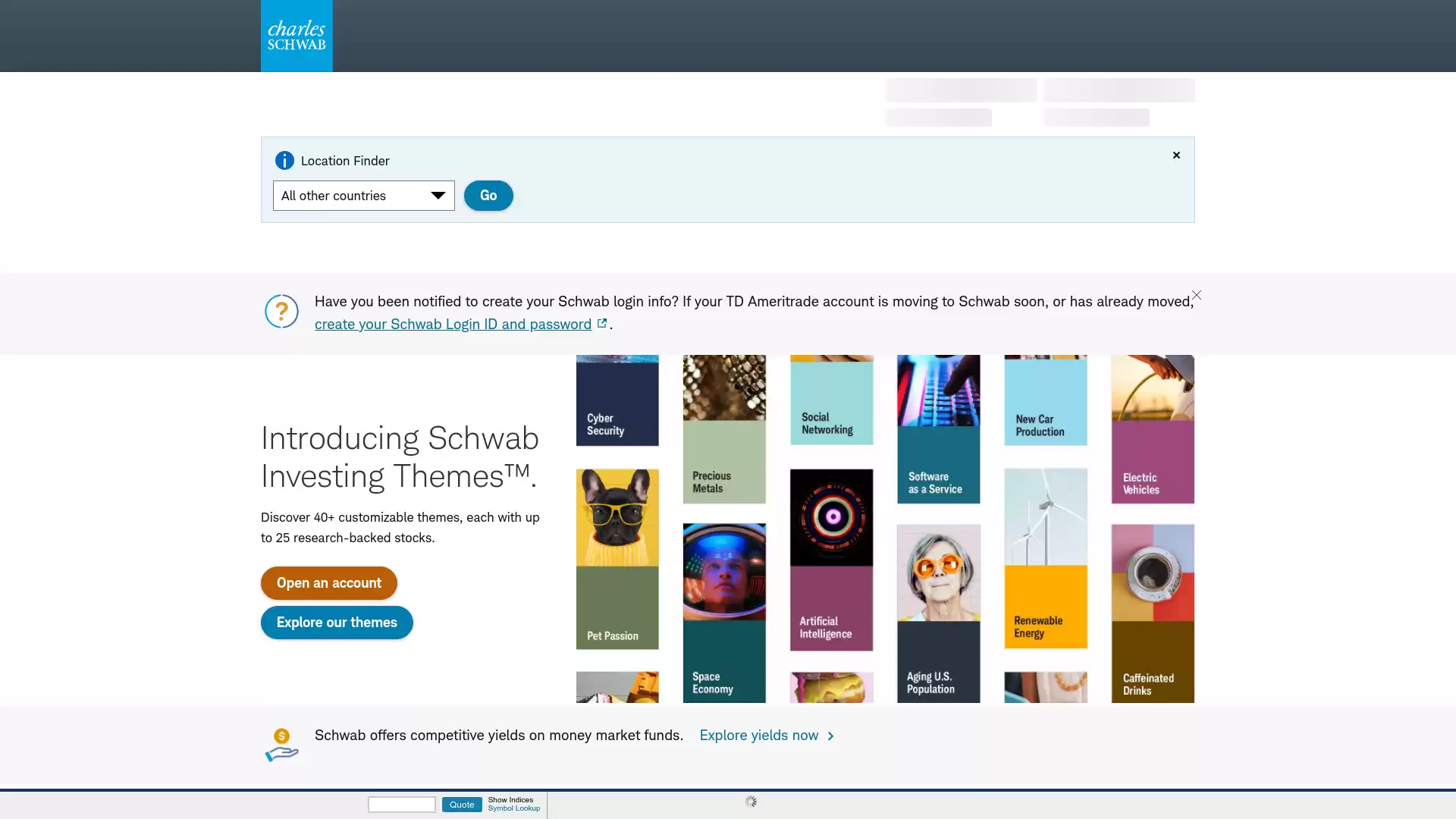
Task: Open the Symbol Lookup link
Action: click(514, 809)
